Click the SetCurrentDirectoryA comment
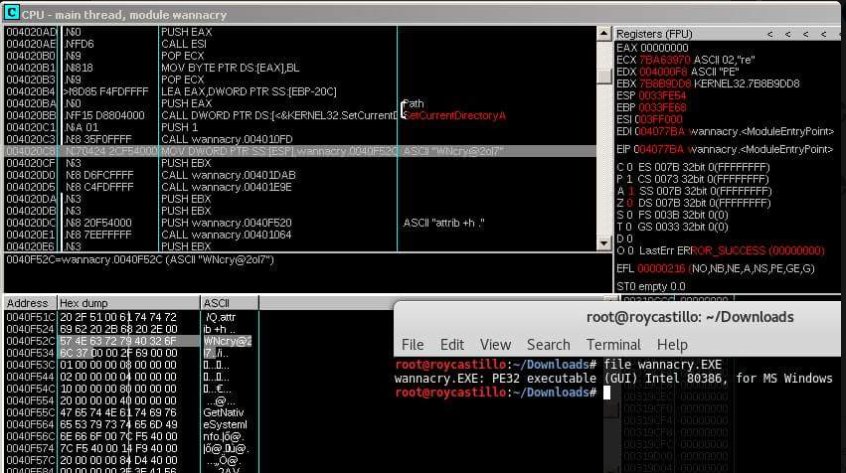The height and width of the screenshot is (473, 846). click(x=454, y=115)
